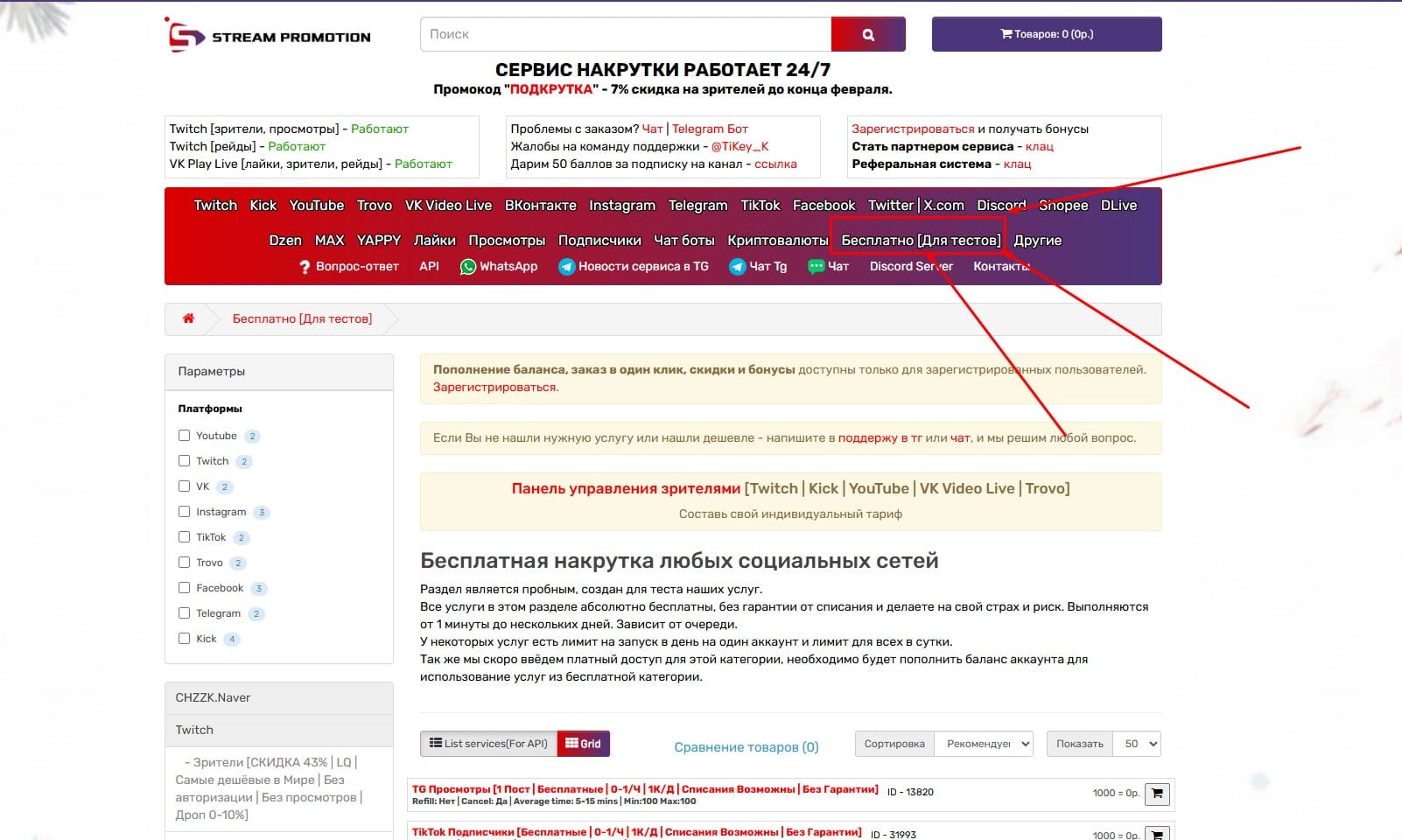This screenshot has height=840, width=1402.
Task: Switch to Grid view
Action: [x=584, y=744]
